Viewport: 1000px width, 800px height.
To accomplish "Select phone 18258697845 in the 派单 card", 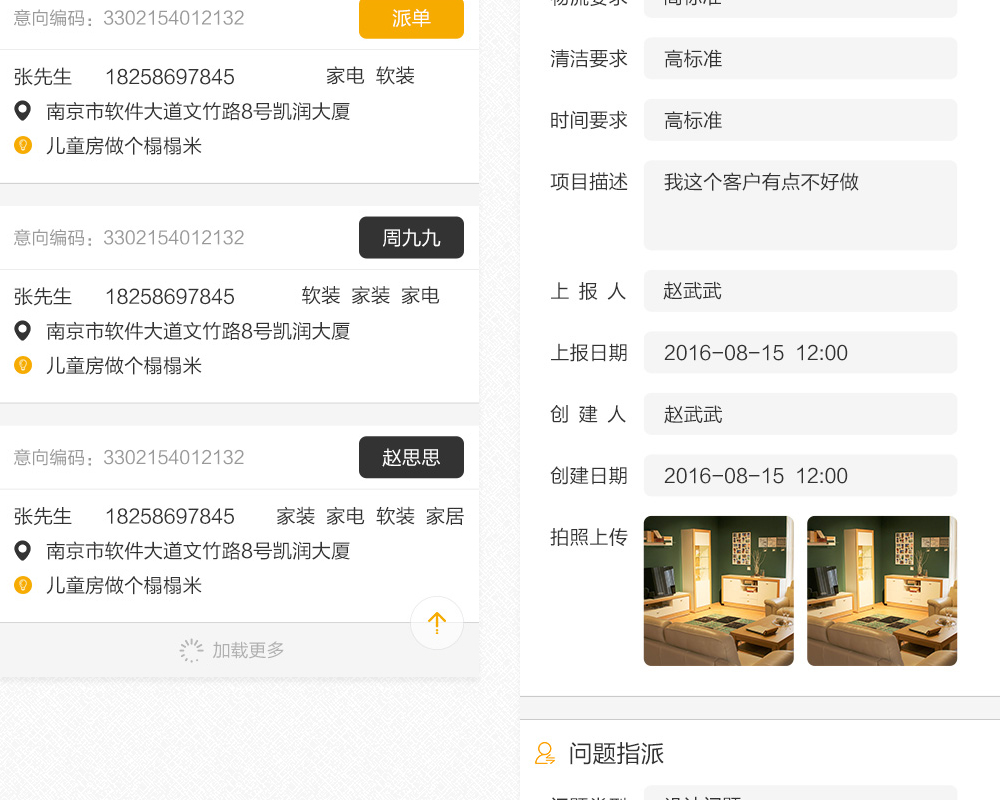I will pyautogui.click(x=170, y=77).
